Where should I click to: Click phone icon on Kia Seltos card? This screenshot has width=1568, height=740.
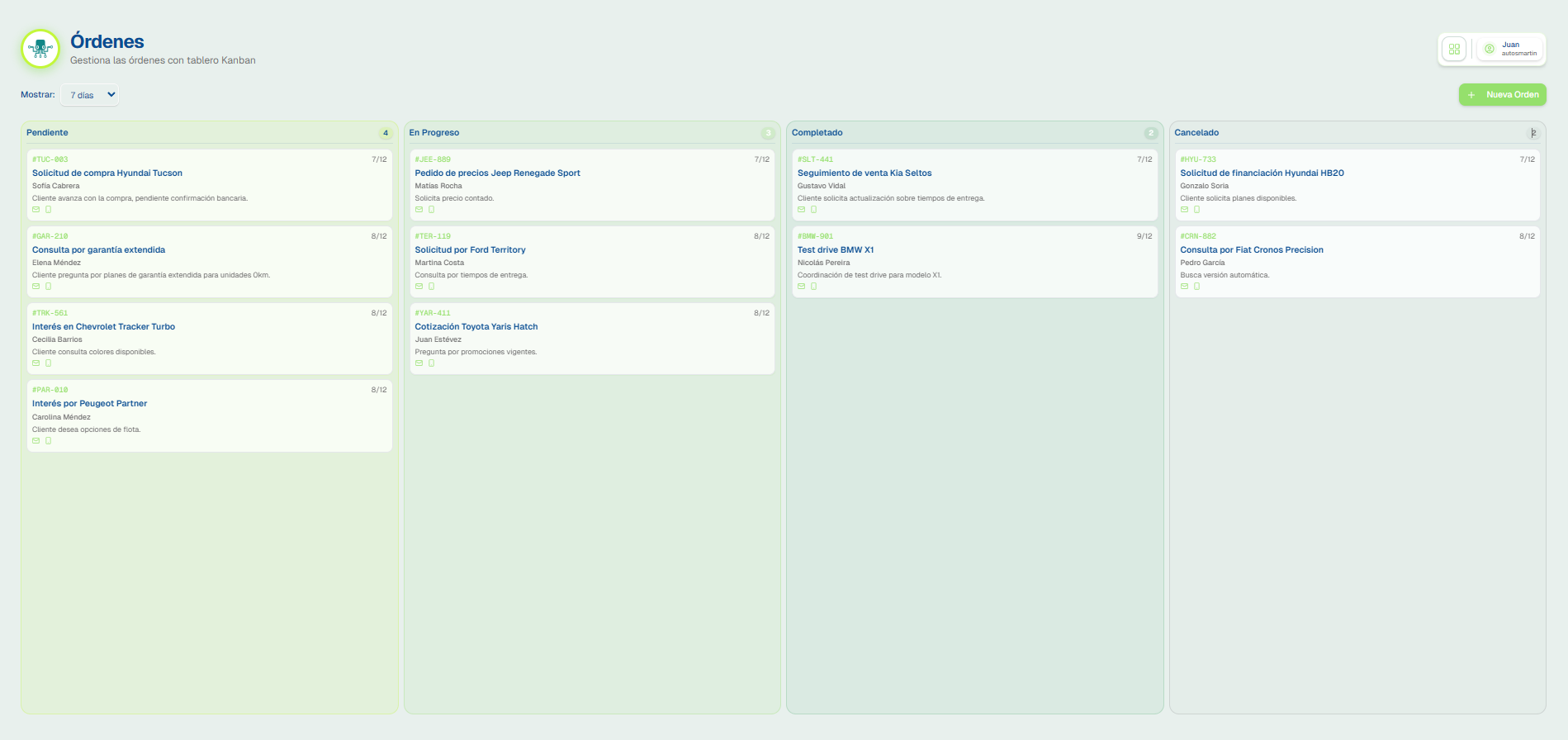pos(813,210)
